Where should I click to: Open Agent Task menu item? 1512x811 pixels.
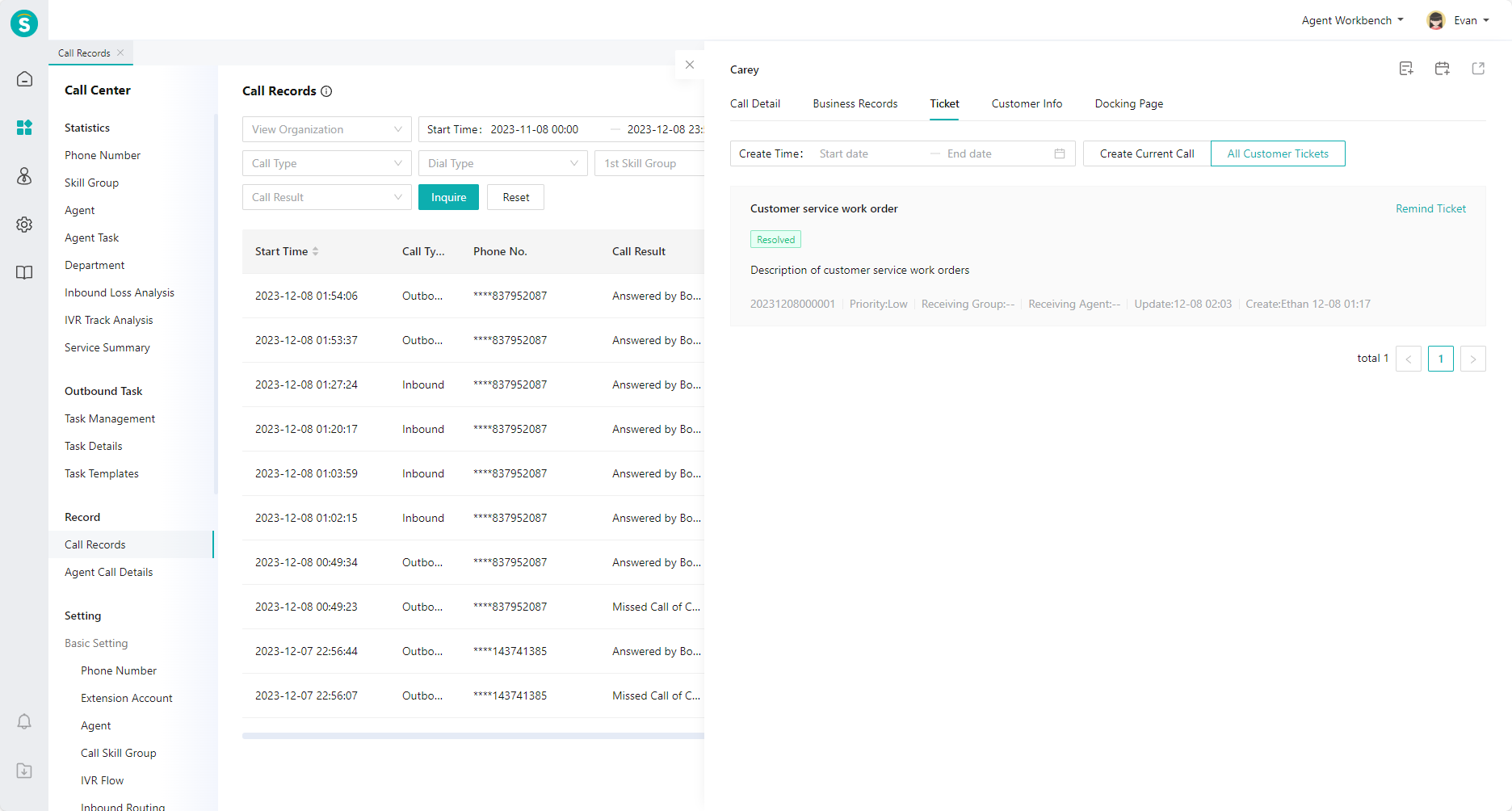coord(91,237)
